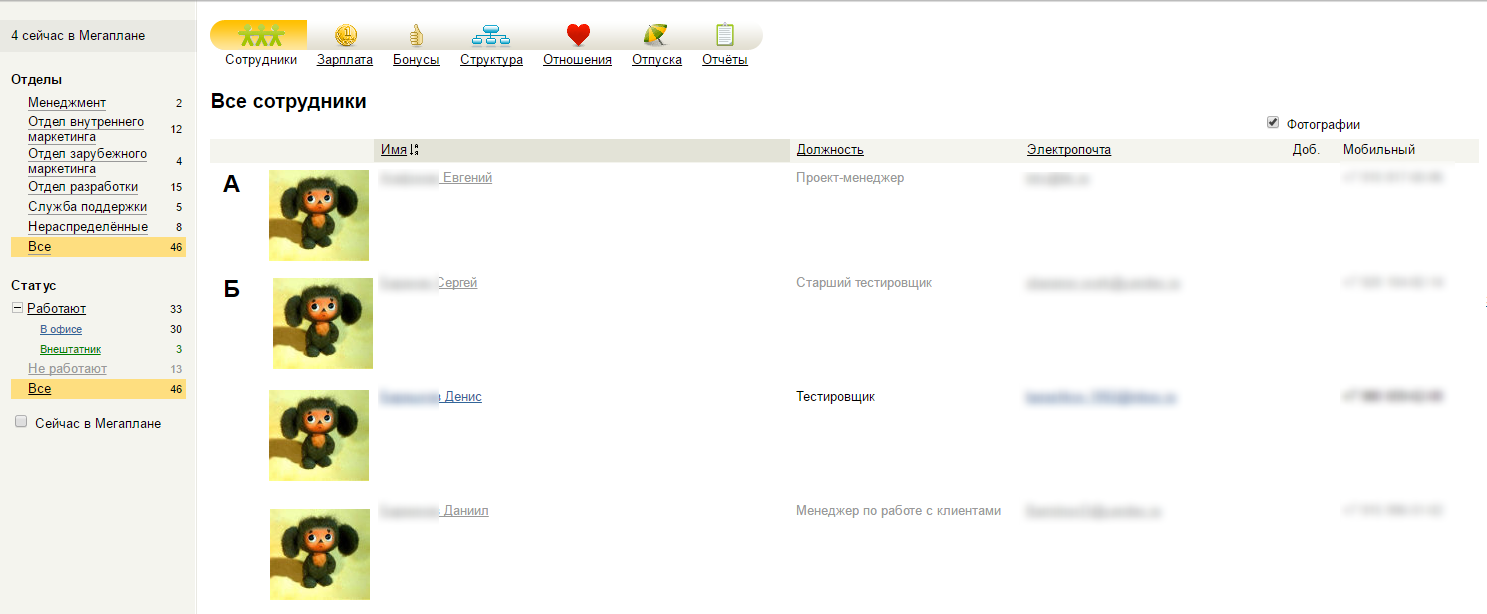
Task: Go to the Структура tab label
Action: point(491,60)
